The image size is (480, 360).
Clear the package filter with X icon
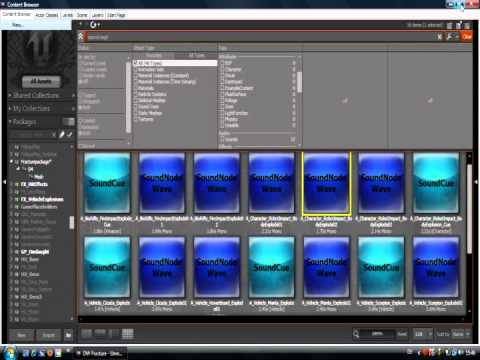click(54, 134)
